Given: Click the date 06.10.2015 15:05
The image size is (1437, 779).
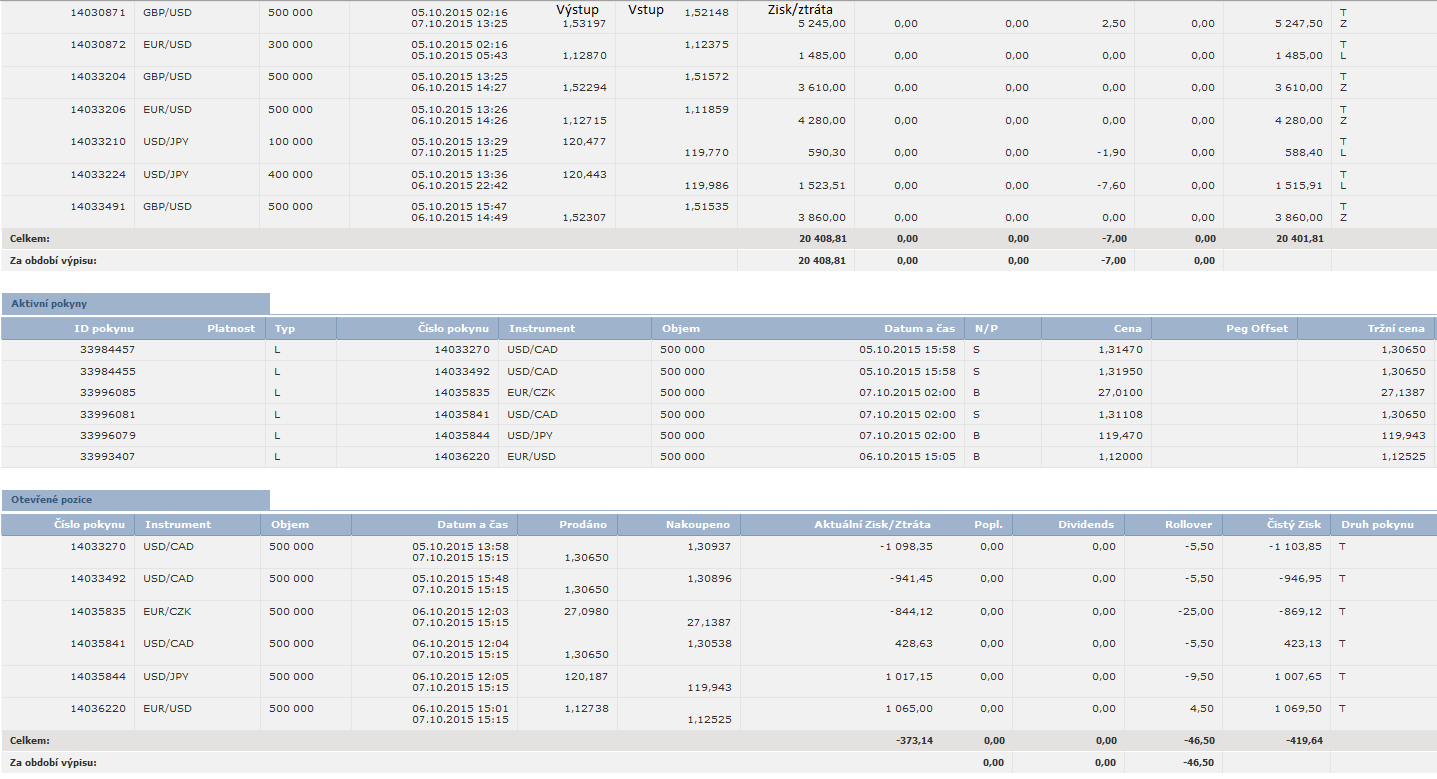Looking at the screenshot, I should [907, 456].
